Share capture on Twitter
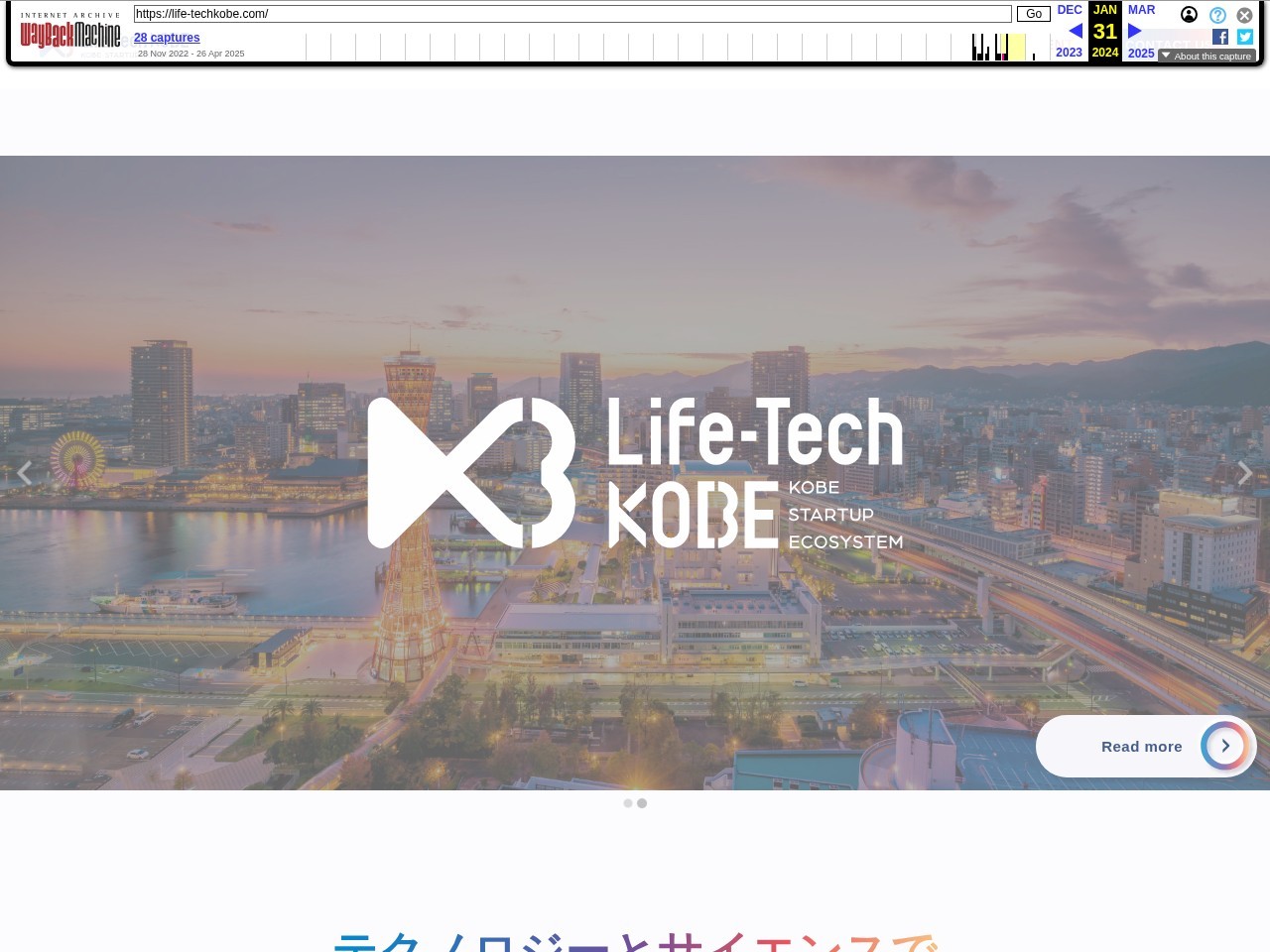The image size is (1270, 952). (1245, 37)
